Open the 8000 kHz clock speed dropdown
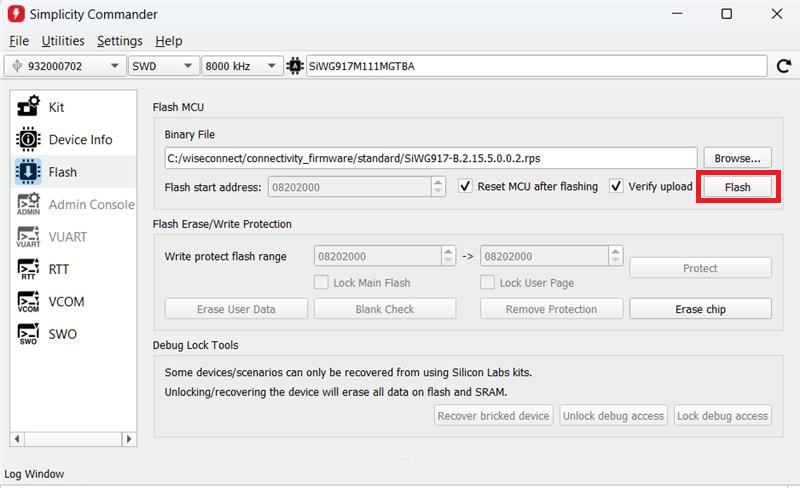 click(242, 66)
